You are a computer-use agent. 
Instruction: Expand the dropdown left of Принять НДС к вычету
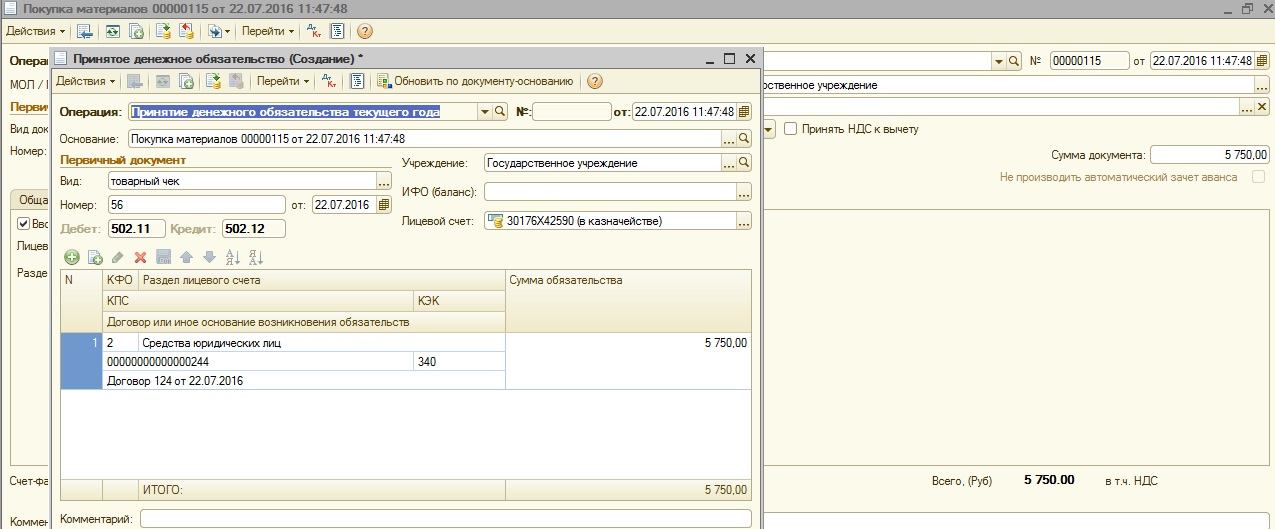coord(769,129)
